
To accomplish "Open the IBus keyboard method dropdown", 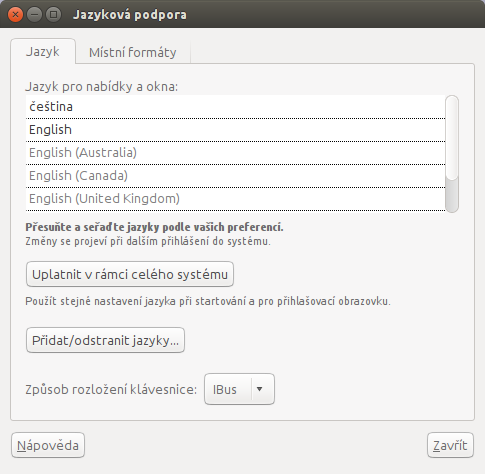I will (239, 389).
